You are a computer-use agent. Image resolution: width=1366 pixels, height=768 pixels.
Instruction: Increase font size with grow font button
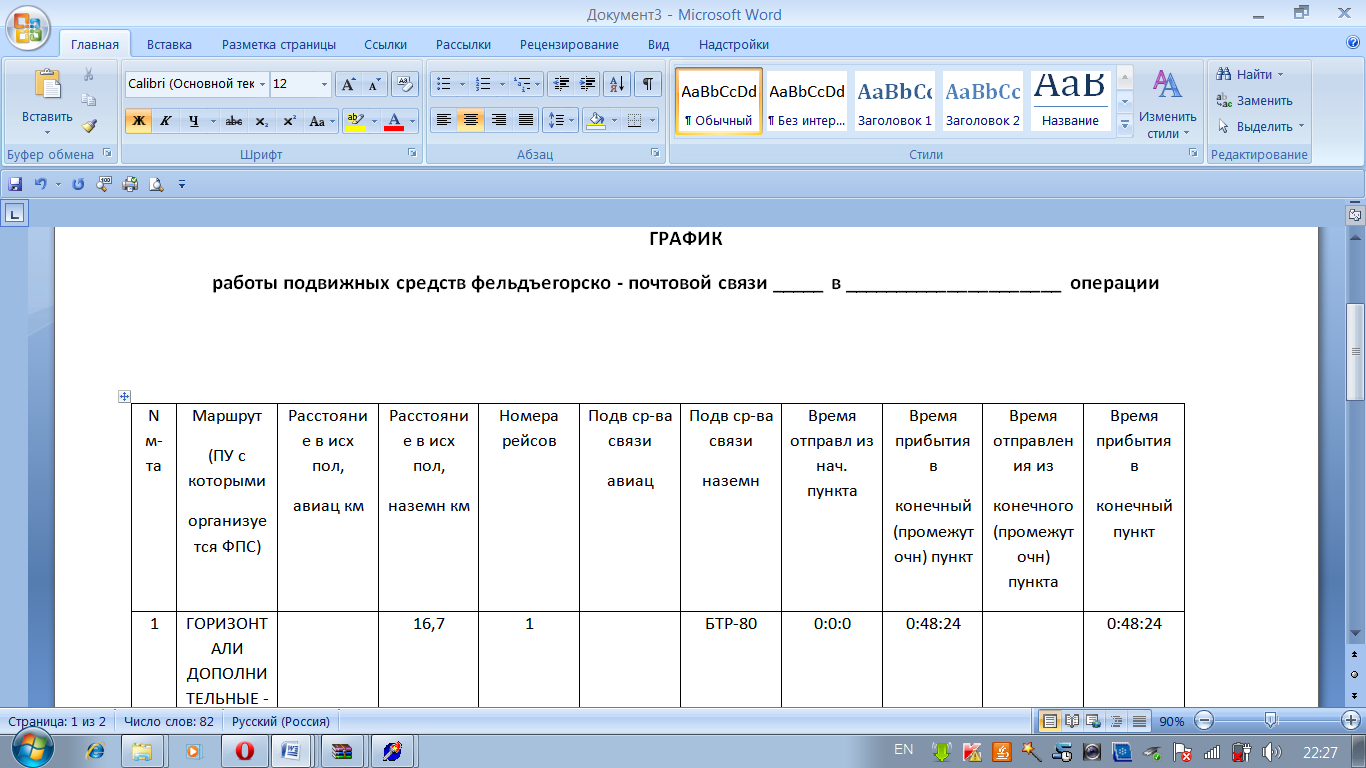(347, 84)
